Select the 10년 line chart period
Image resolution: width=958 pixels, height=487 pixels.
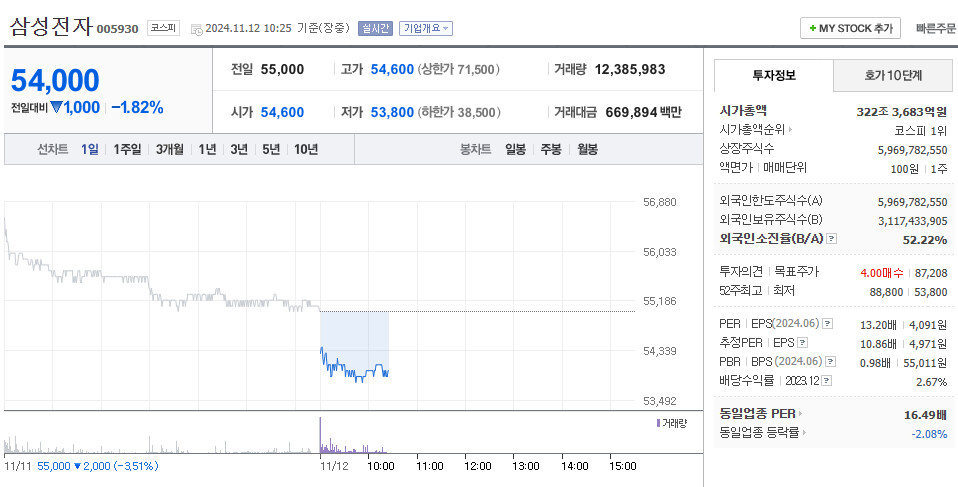pos(305,149)
